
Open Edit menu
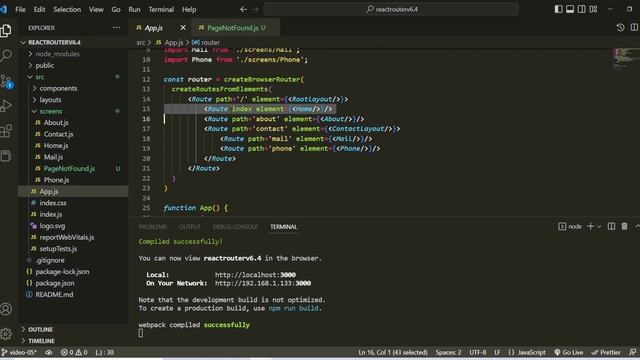[39, 9]
